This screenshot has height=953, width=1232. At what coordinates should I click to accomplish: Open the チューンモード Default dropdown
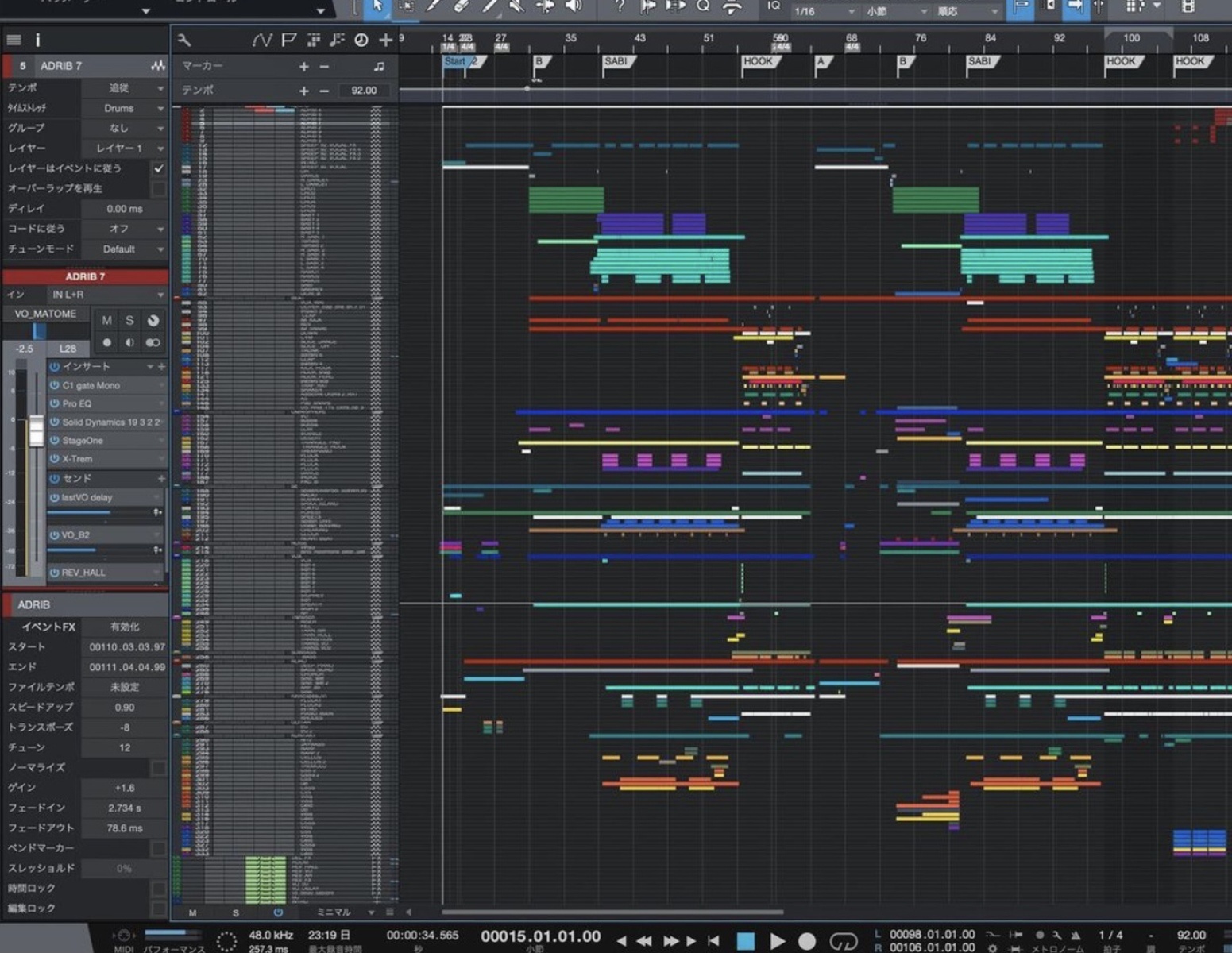(x=124, y=249)
